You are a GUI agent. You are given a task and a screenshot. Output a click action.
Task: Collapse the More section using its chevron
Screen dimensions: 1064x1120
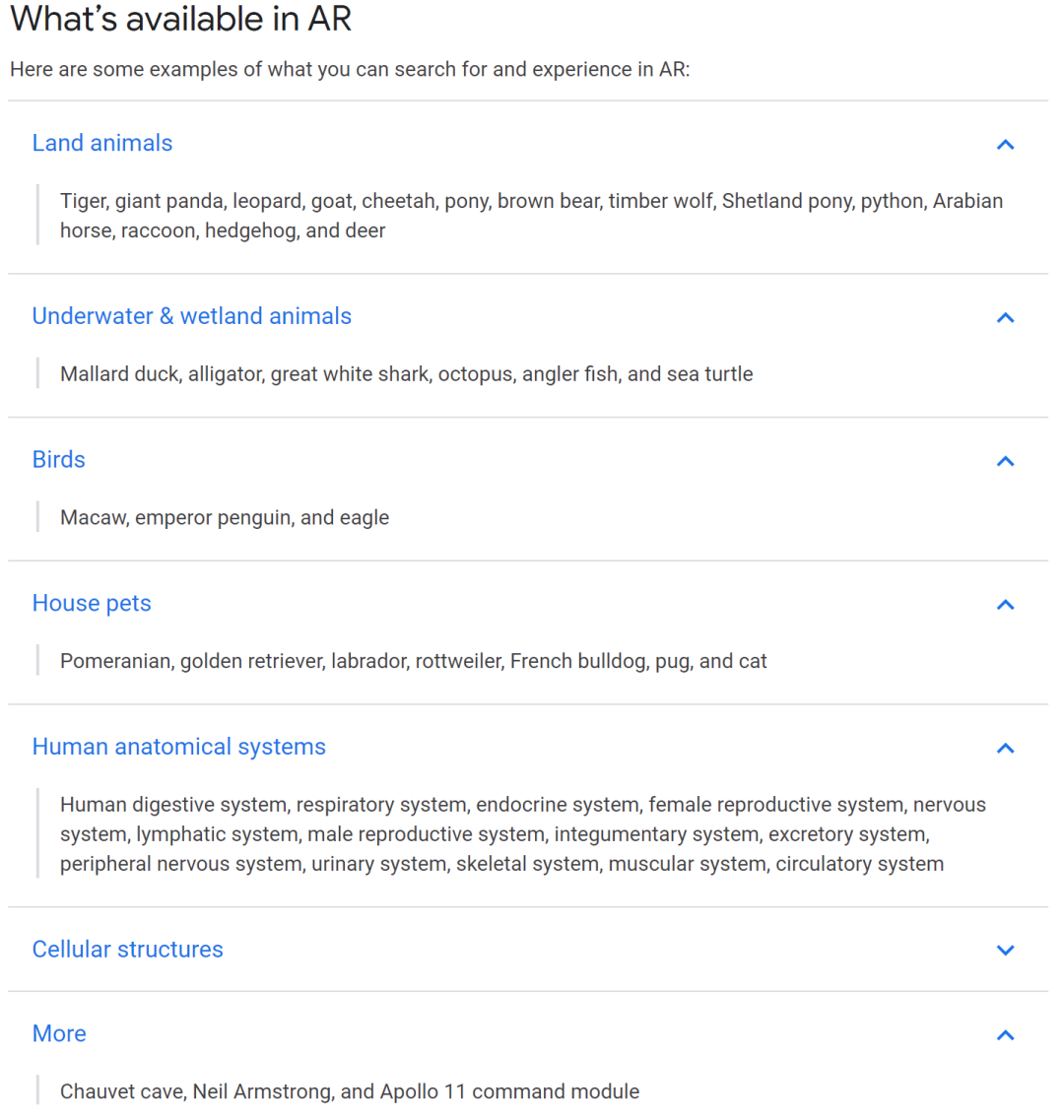pos(1005,1035)
